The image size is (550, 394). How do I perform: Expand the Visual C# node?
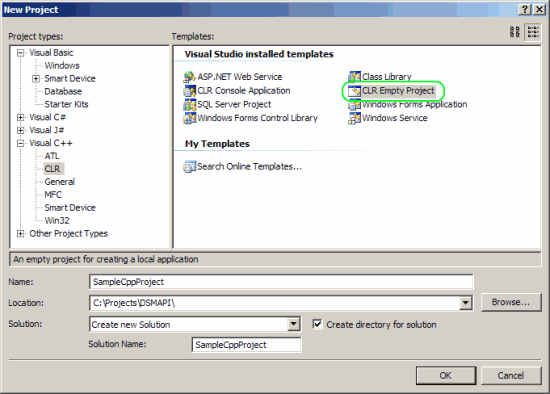(x=21, y=117)
